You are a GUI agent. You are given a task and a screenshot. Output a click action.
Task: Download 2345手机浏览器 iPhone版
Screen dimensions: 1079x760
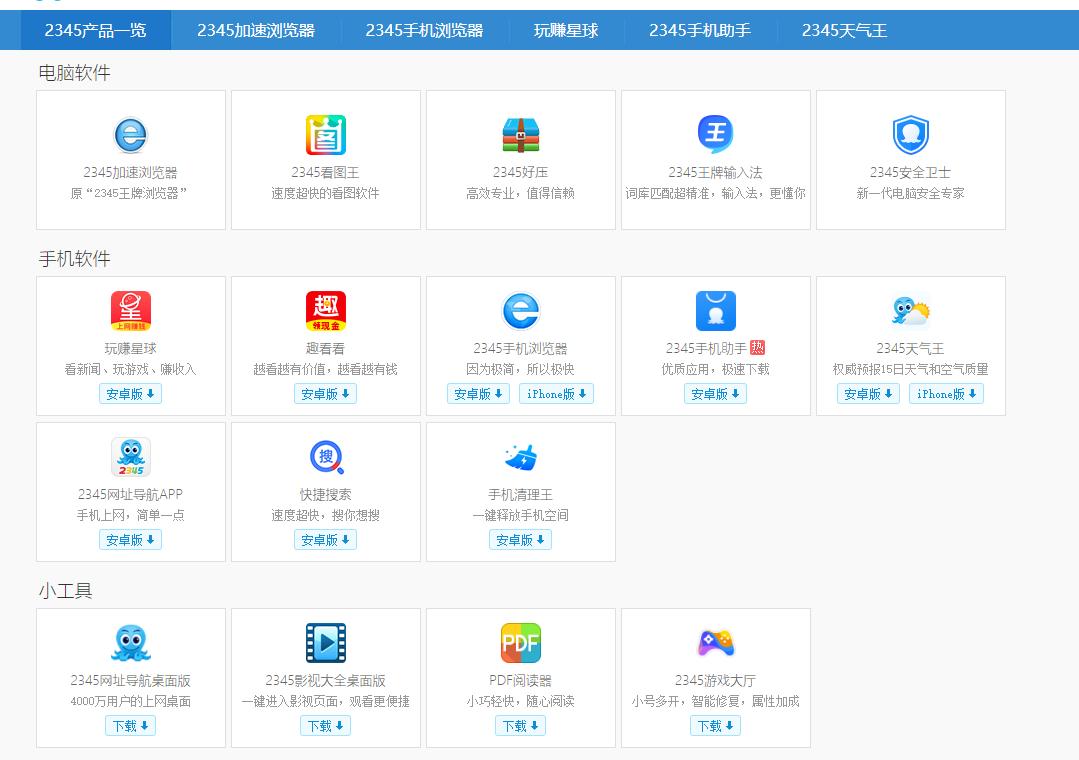click(557, 394)
